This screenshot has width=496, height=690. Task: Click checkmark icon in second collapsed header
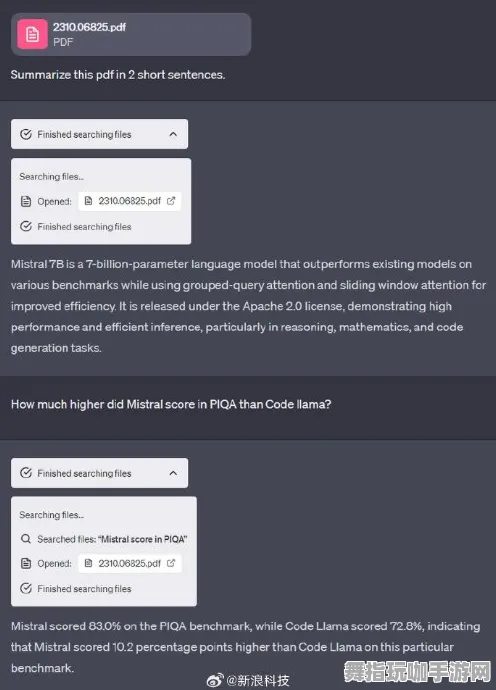(26, 473)
